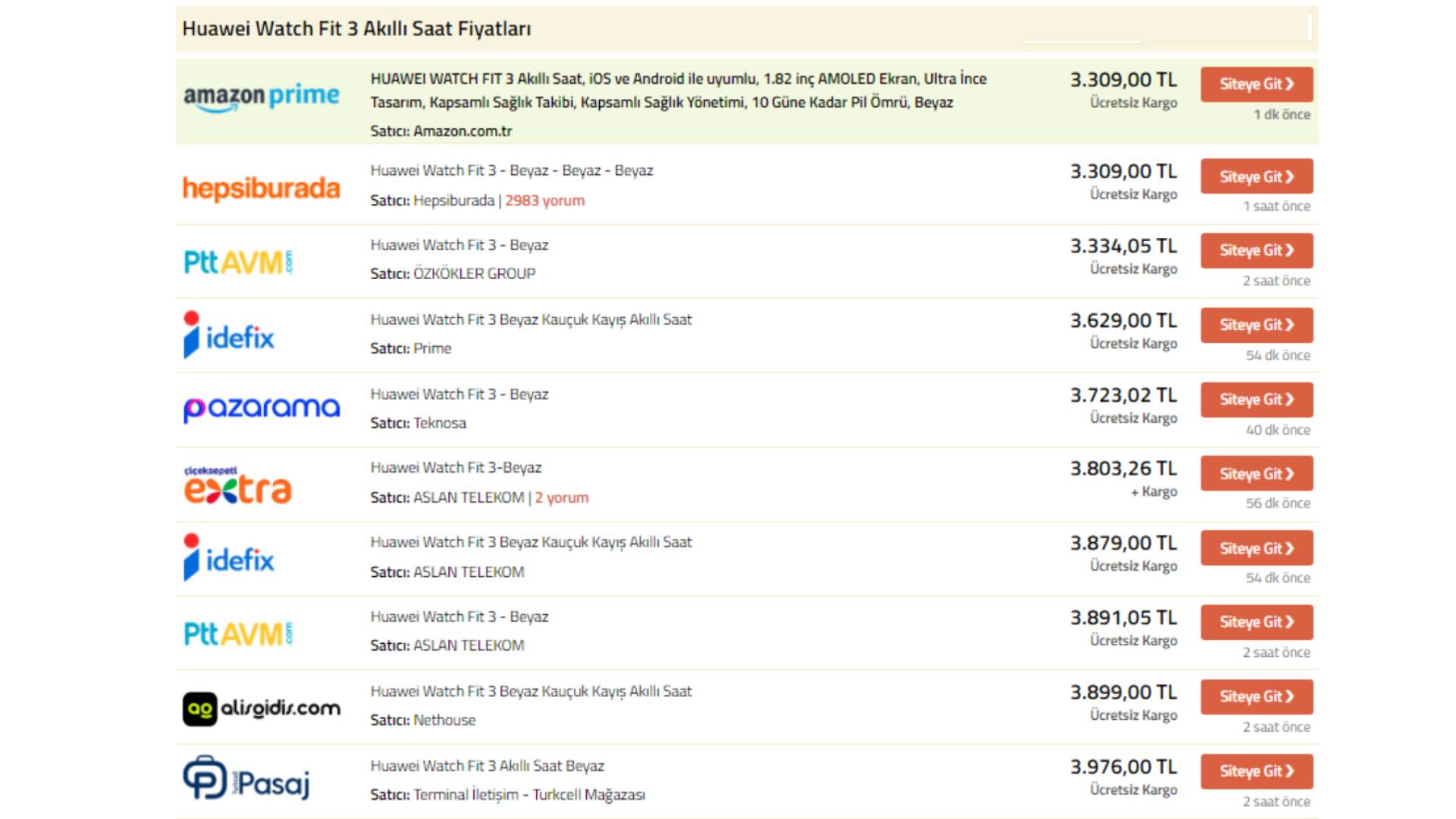The image size is (1456, 819).
Task: Open product title in PttAVM ASLAN TELEKOM row
Action: click(460, 617)
